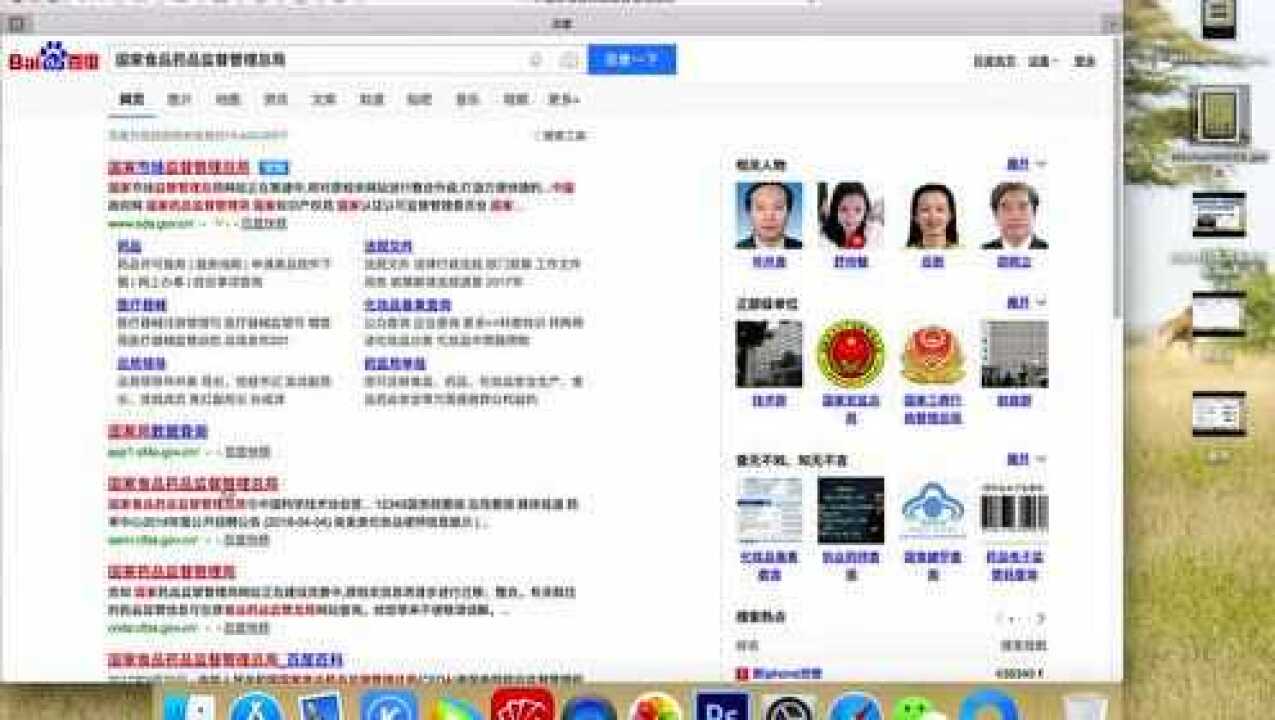The width and height of the screenshot is (1275, 720).
Task: Open third result 国家食品药品监督管理总局
Action: click(193, 484)
